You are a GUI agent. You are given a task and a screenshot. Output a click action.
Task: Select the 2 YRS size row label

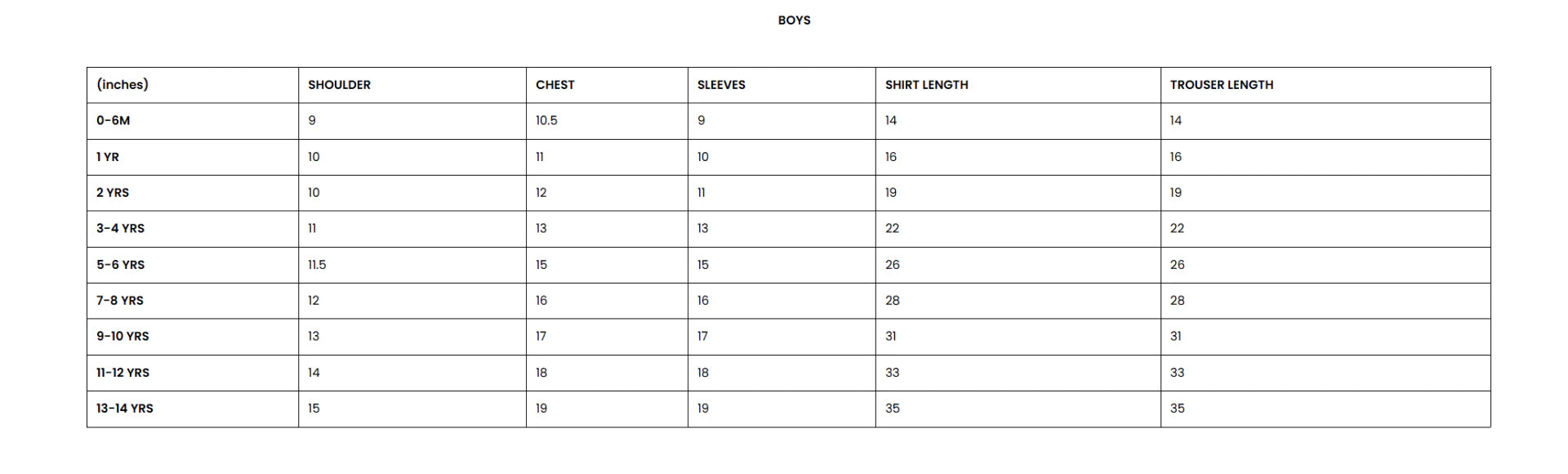(x=113, y=193)
